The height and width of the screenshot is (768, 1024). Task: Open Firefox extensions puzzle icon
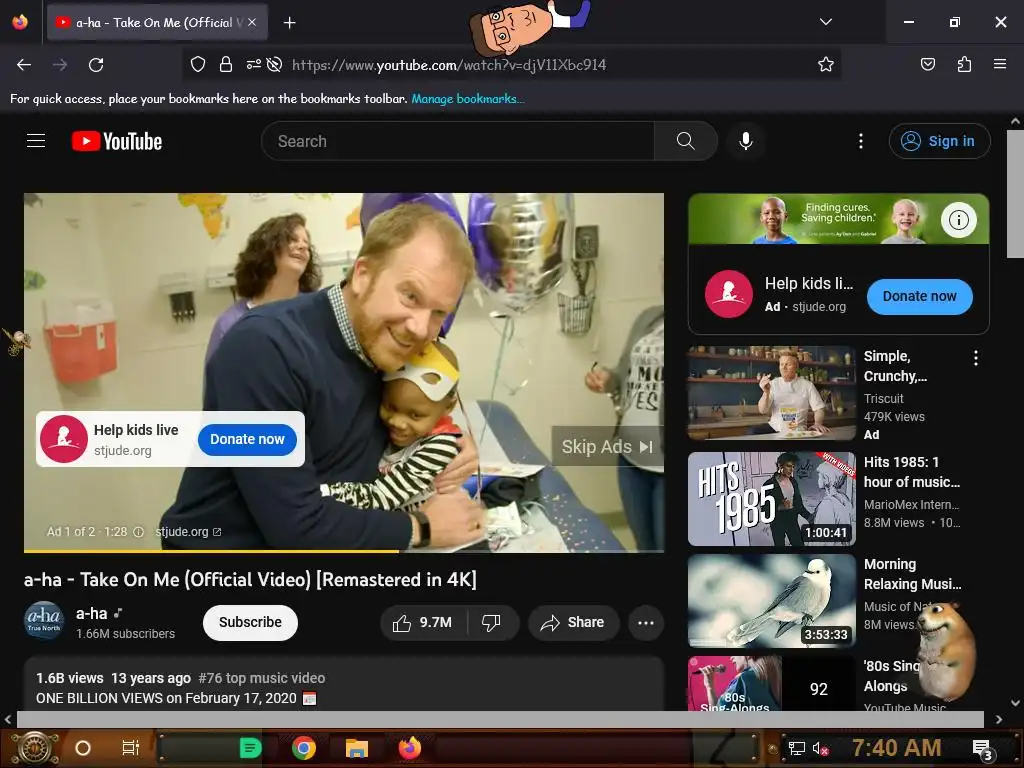(x=964, y=64)
